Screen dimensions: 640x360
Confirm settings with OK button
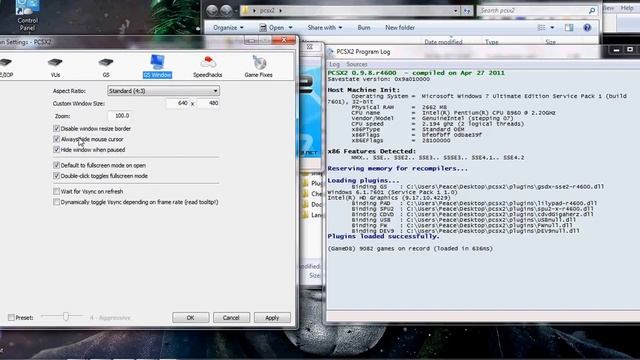[191, 318]
